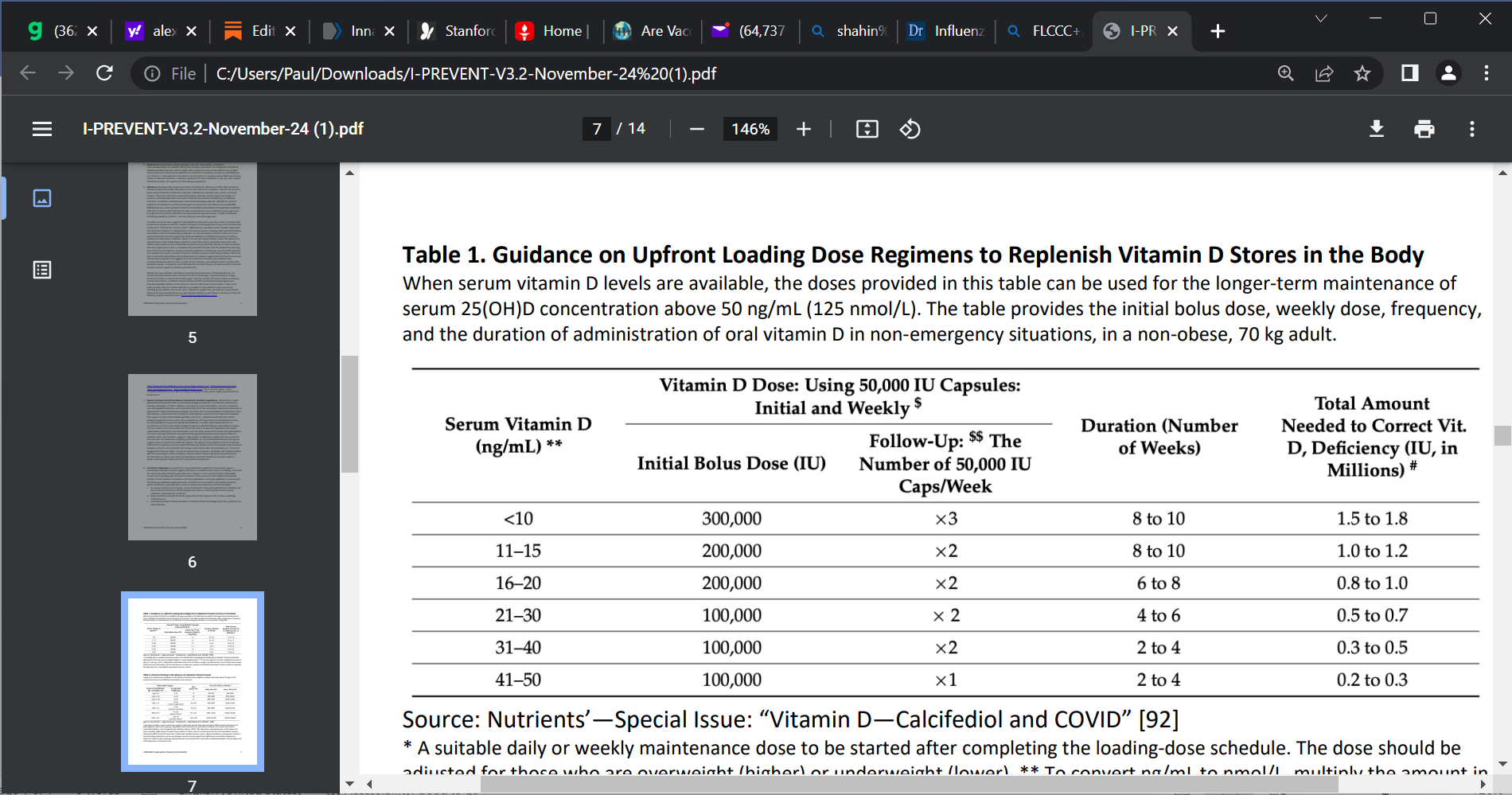
Task: Toggle browser side panel
Action: pos(1410,73)
